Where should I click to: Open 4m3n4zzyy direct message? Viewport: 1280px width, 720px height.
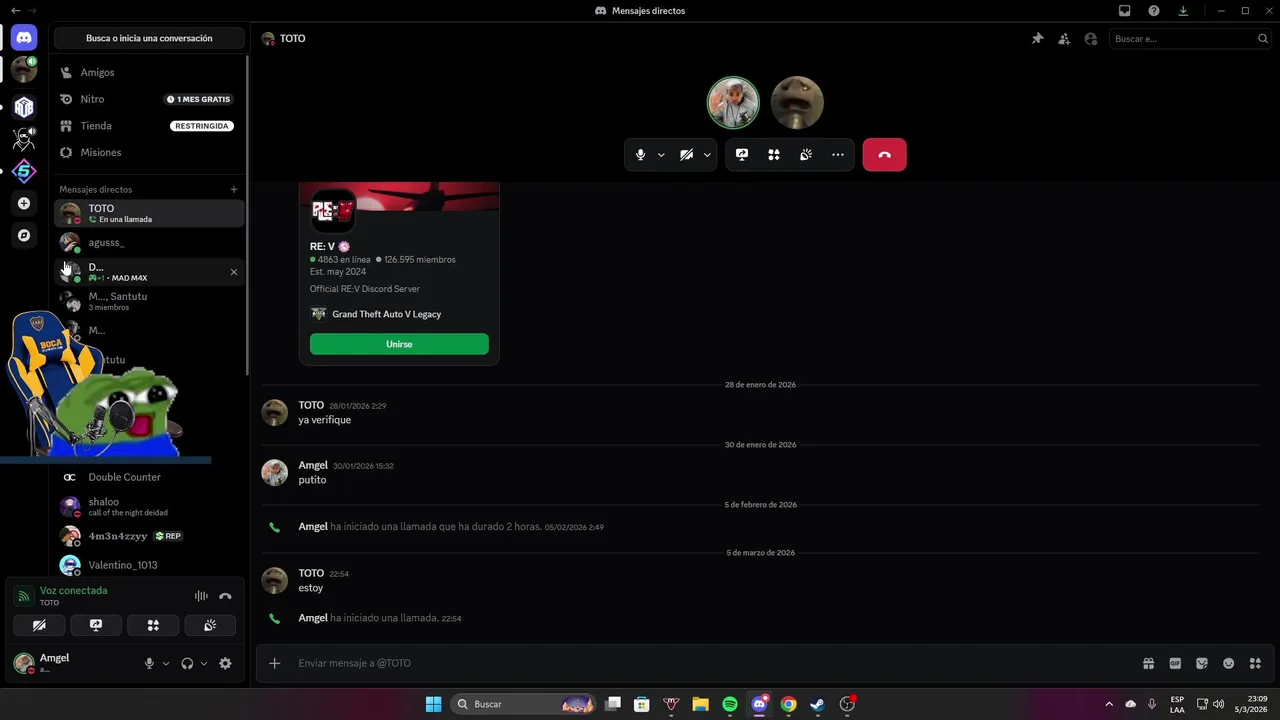tap(149, 536)
